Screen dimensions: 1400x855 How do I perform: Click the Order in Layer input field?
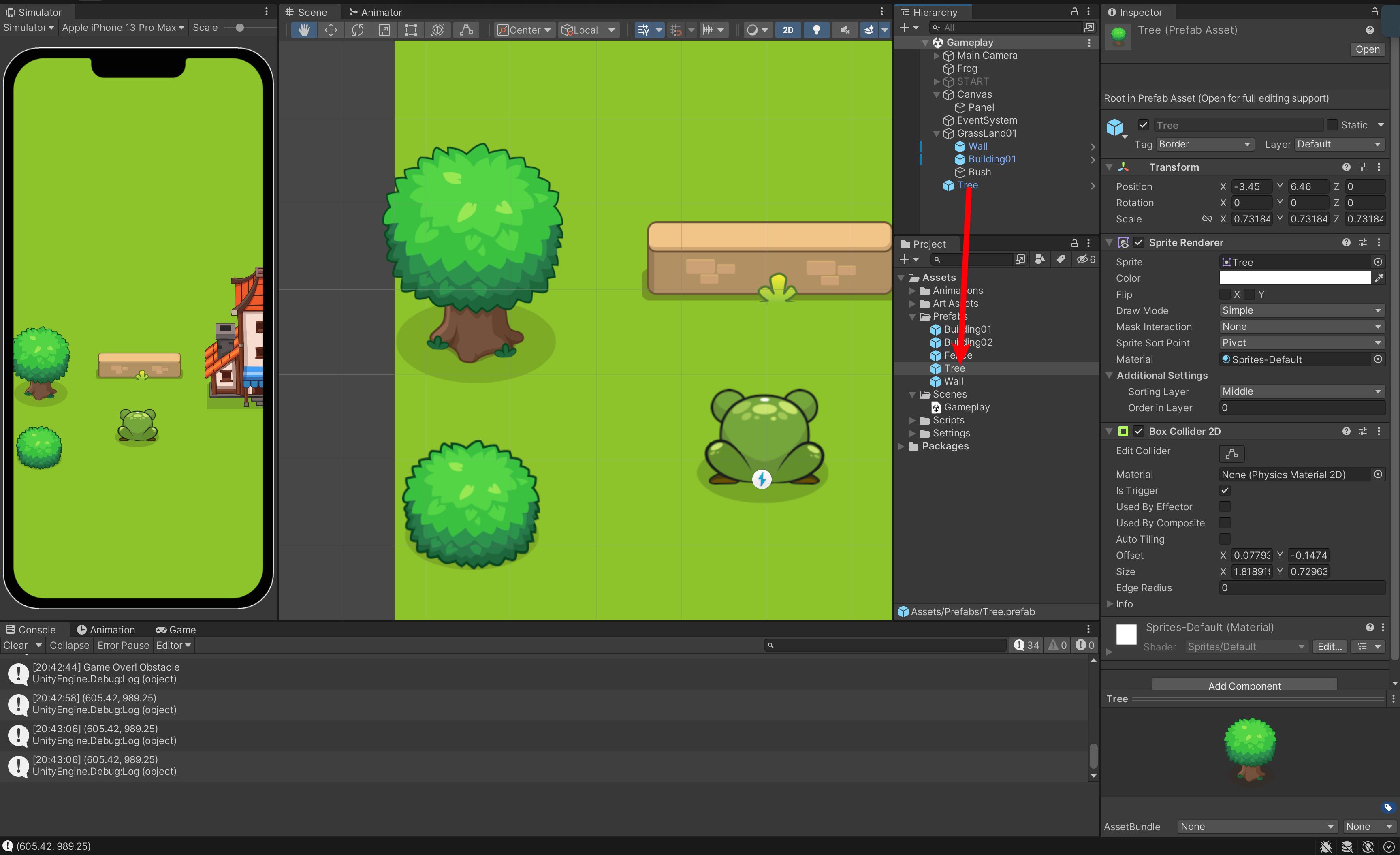click(x=1302, y=408)
